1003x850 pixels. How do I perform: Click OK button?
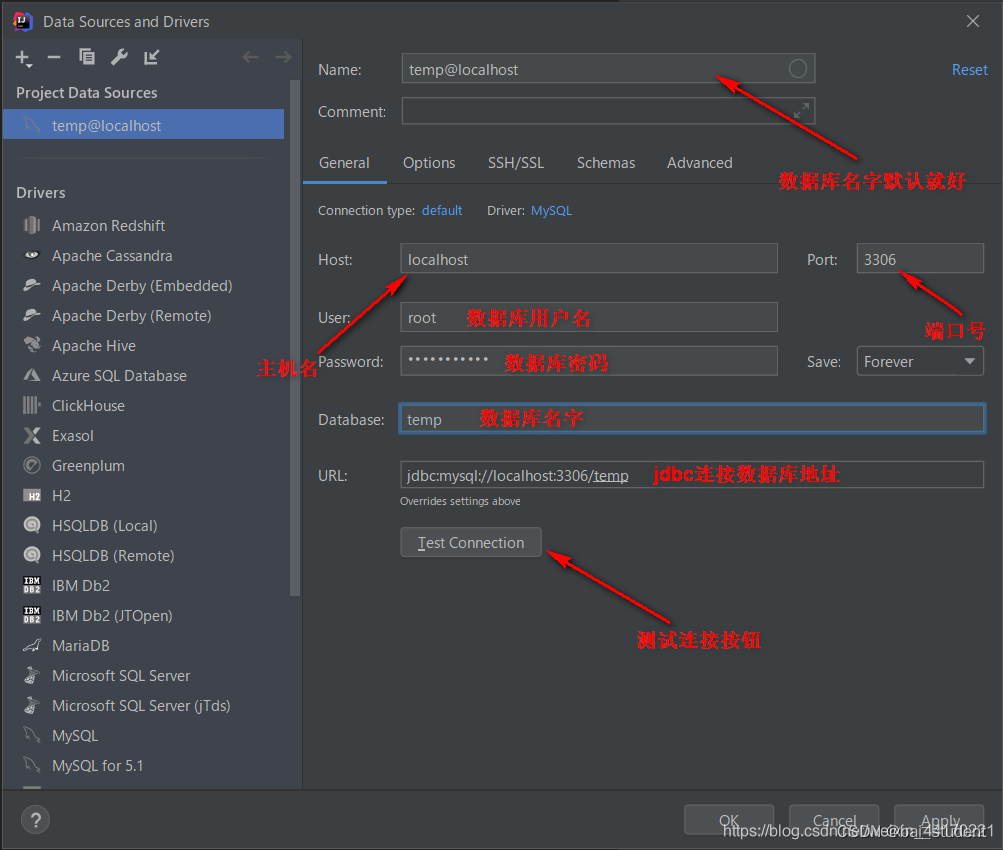729,820
